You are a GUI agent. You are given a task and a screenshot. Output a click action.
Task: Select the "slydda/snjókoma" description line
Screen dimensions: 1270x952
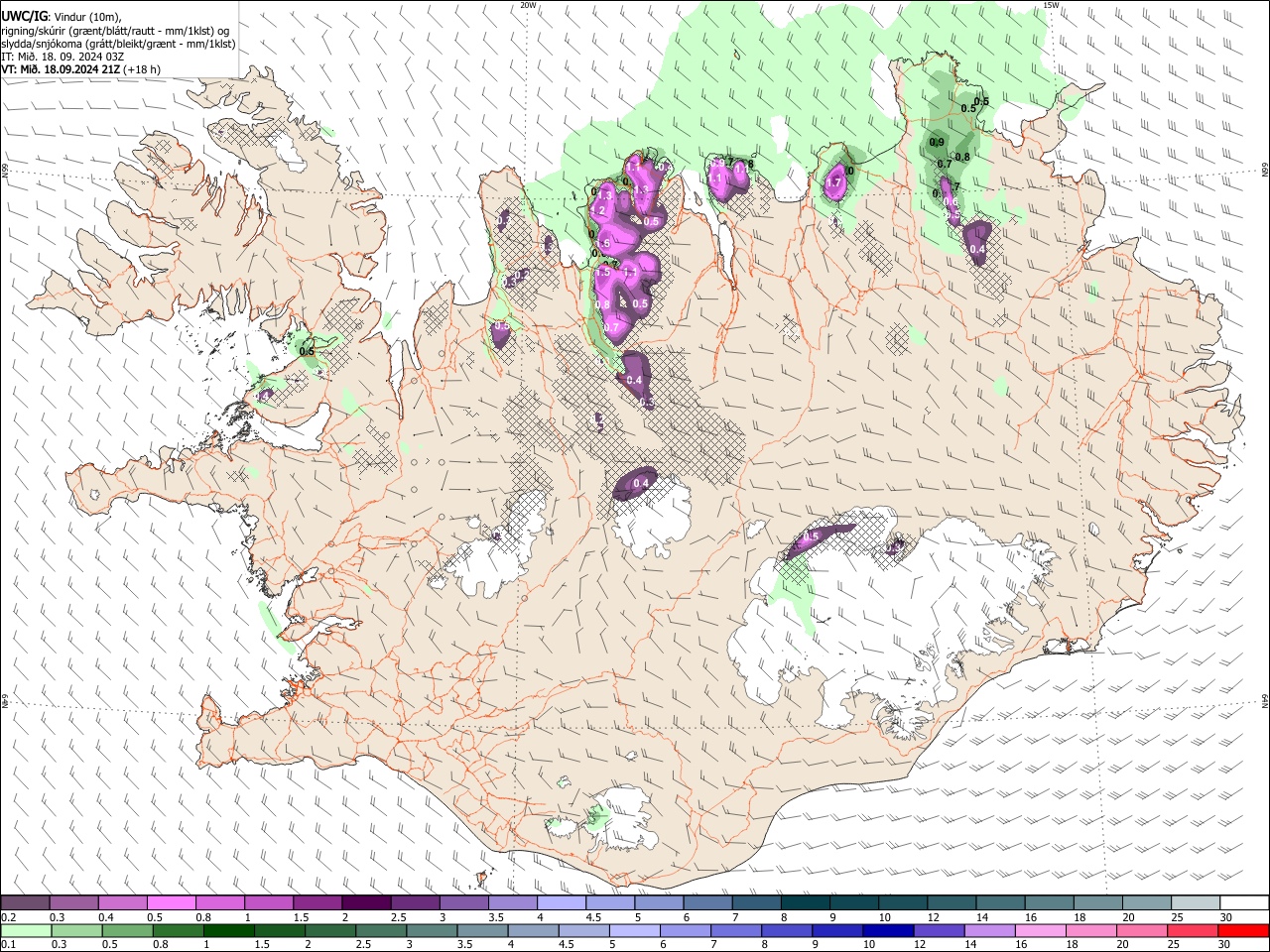pos(118,44)
